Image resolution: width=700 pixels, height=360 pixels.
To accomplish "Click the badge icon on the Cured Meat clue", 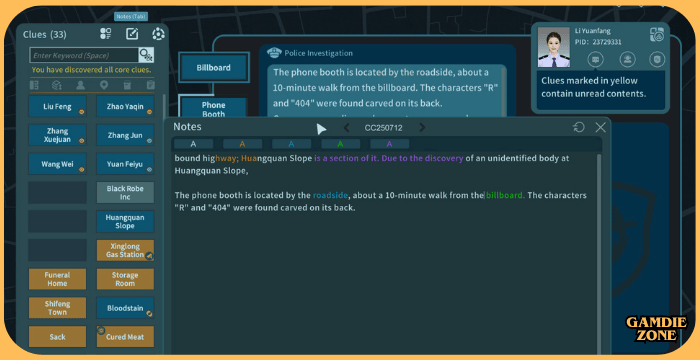I will point(101,331).
